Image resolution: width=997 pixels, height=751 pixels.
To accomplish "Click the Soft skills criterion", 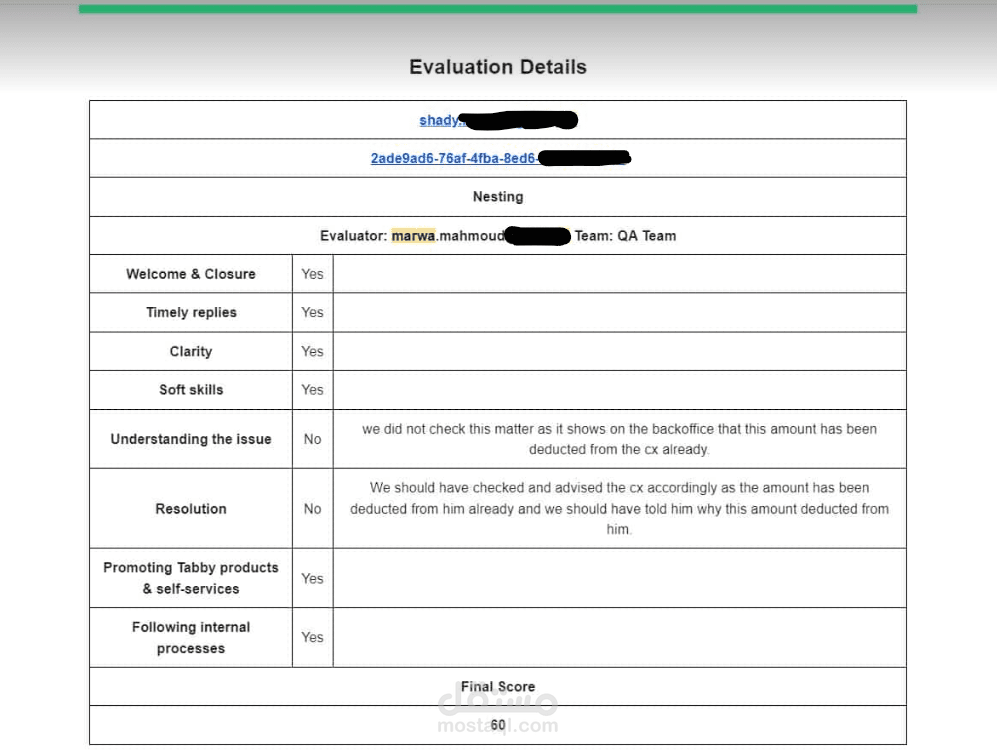I will [191, 390].
